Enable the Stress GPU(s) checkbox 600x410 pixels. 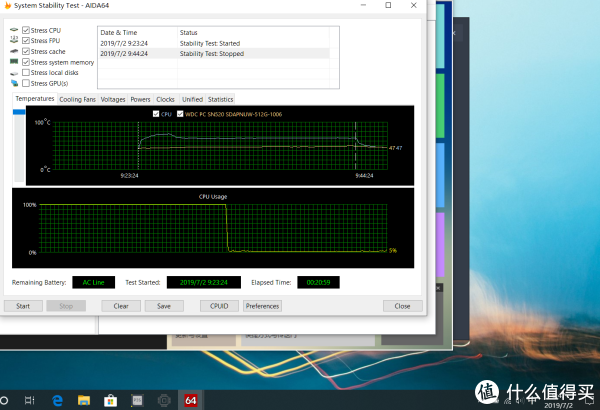[26, 82]
